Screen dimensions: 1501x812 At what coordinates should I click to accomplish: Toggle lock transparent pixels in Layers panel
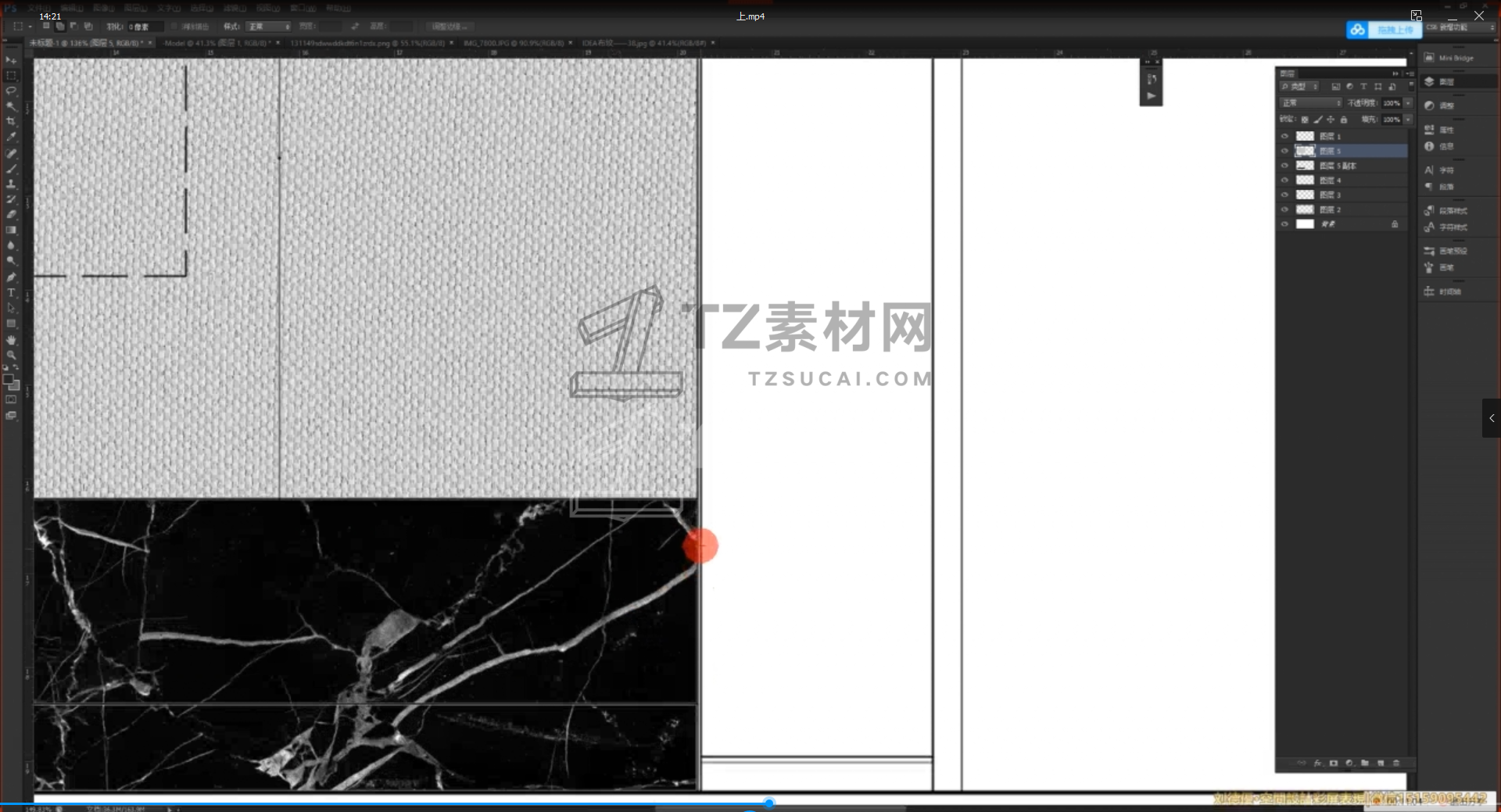coord(1305,120)
